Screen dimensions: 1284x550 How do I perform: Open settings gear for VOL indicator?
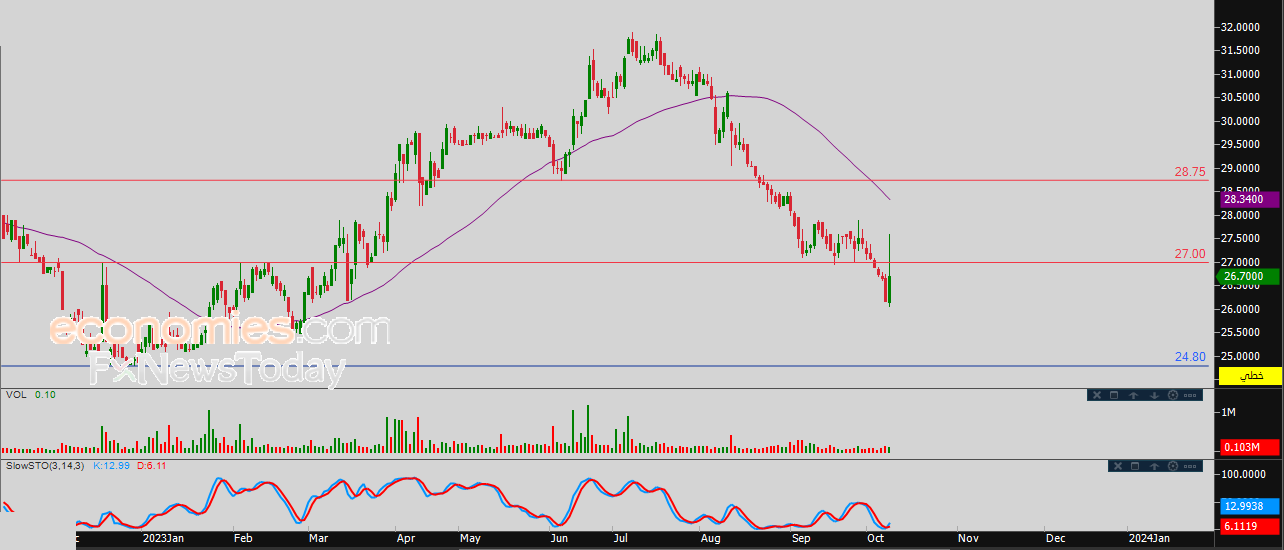point(1173,395)
